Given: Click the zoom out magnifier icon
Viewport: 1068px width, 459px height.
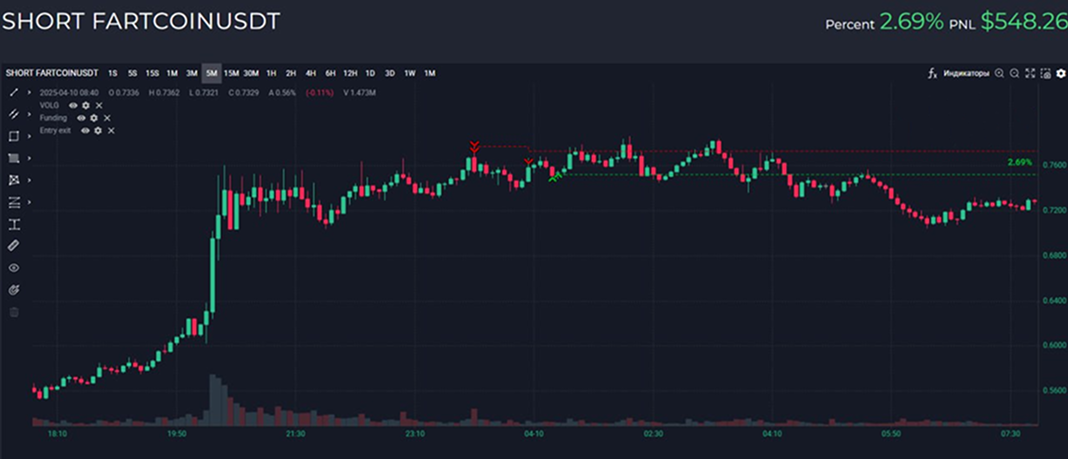Looking at the screenshot, I should (x=1015, y=73).
